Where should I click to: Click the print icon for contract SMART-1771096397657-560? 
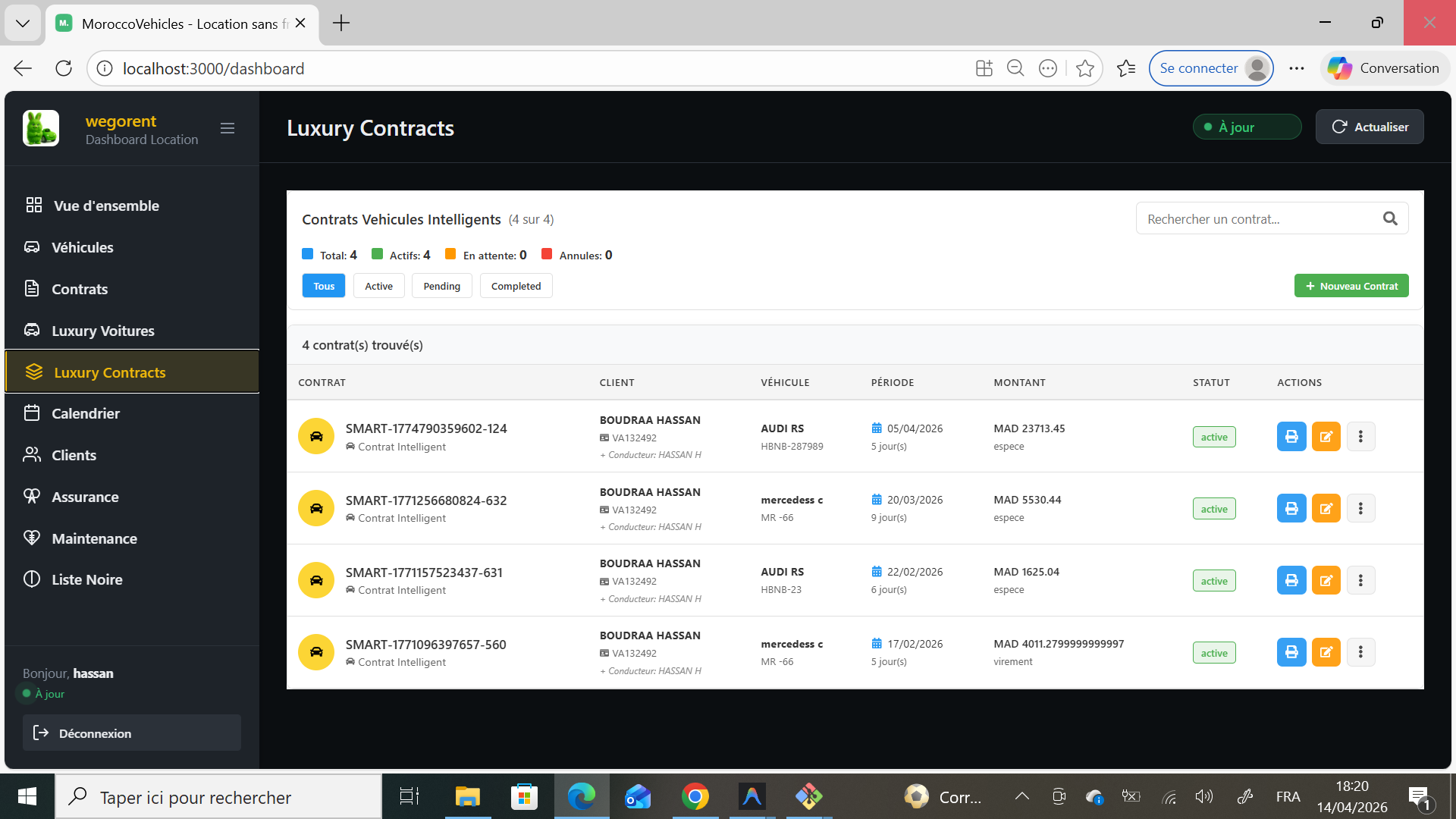(1291, 652)
